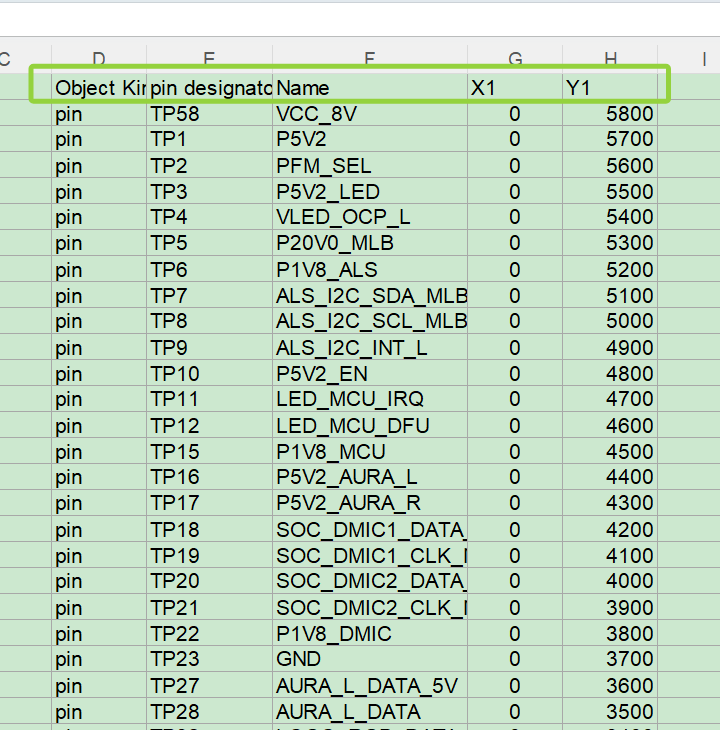Select cell TP23
The width and height of the screenshot is (720, 730).
click(209, 658)
